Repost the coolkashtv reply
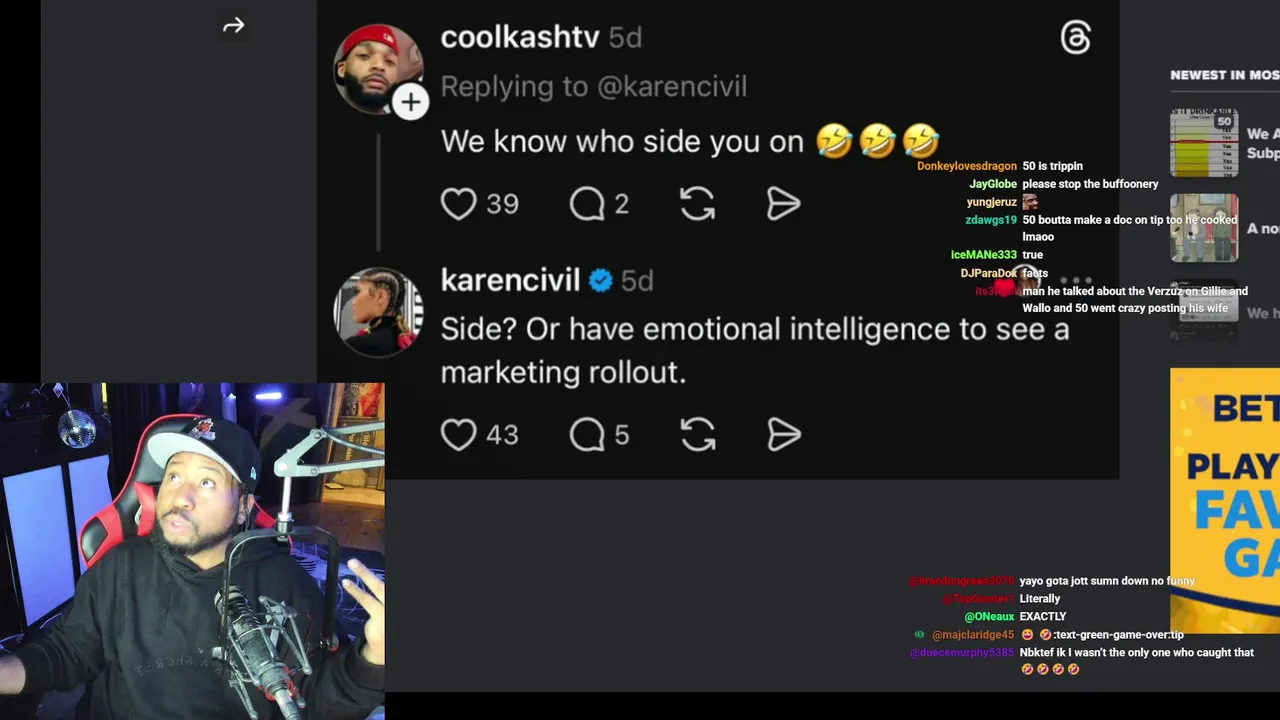This screenshot has height=720, width=1280. point(697,204)
